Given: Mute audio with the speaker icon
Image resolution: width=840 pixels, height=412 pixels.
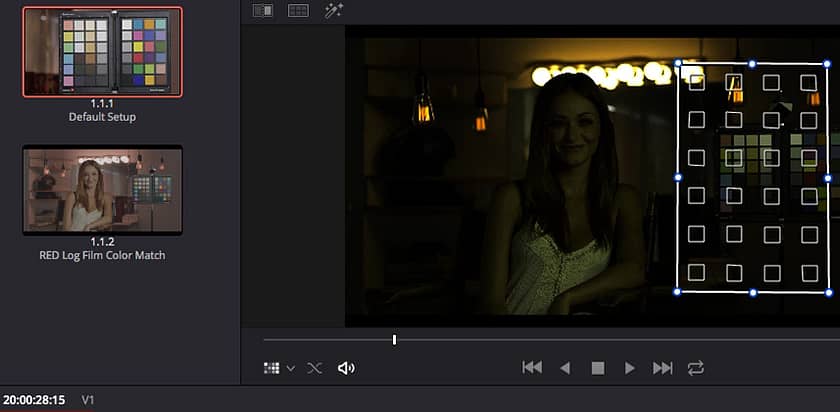Looking at the screenshot, I should [x=347, y=368].
